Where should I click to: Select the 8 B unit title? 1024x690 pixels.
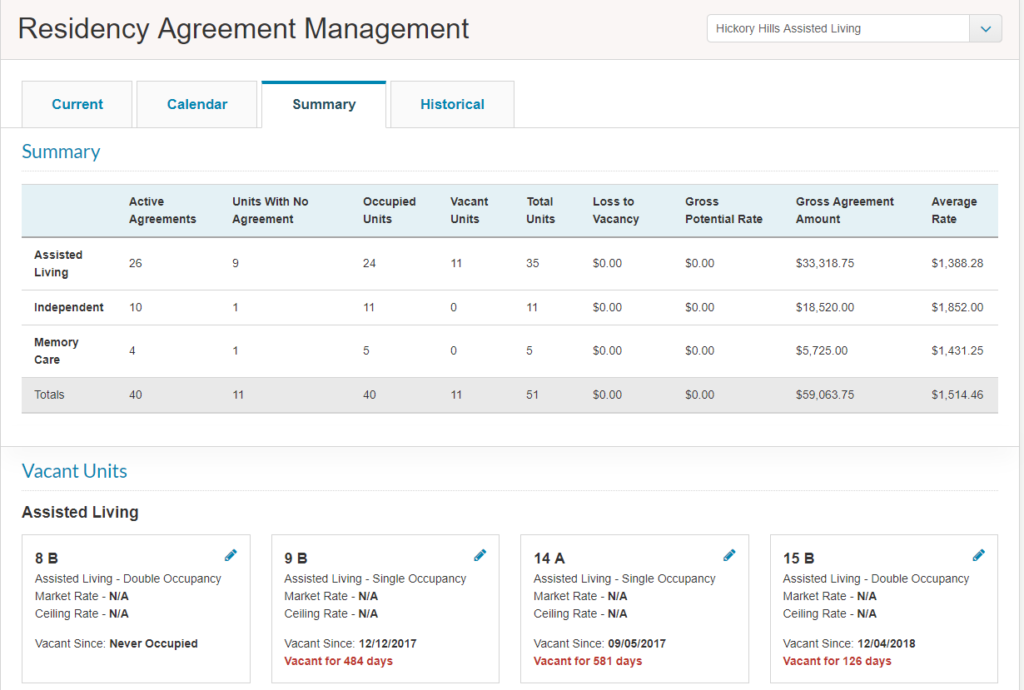pos(46,559)
